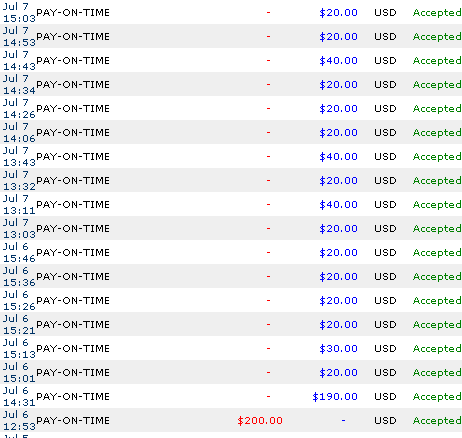This screenshot has height=438, width=462.
Task: Open PAY-ON-TIME entry at Jul 7 14:26
Action: tap(73, 108)
